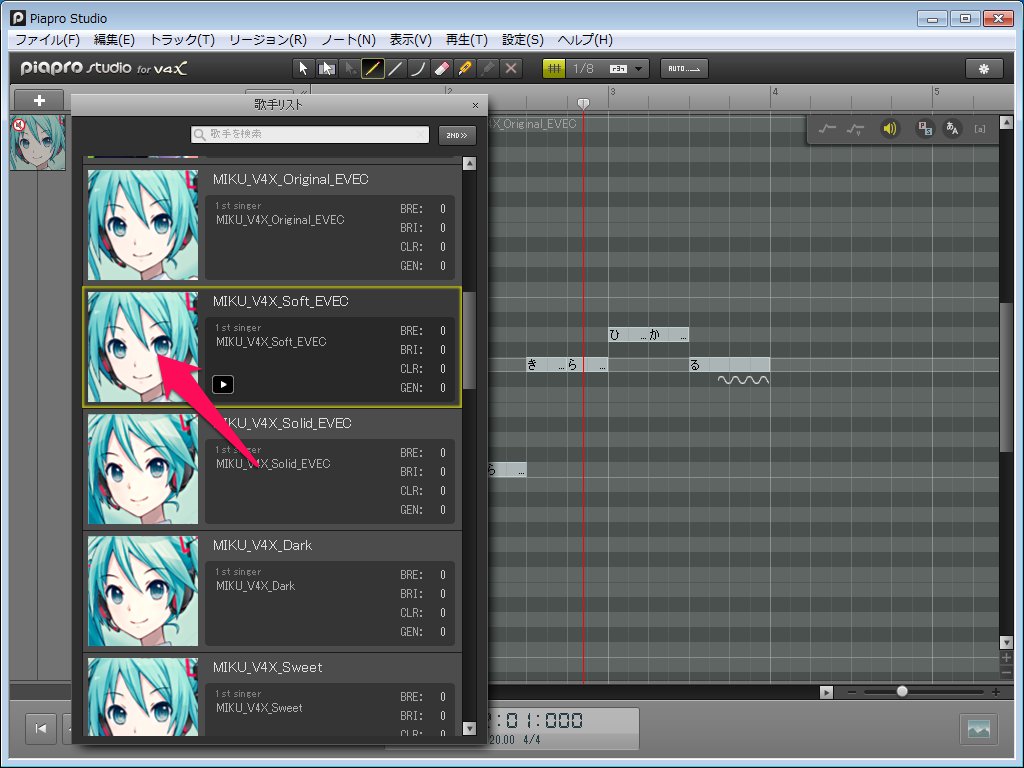Viewport: 1024px width, 768px height.
Task: Open the トラック(T) menu
Action: tap(182, 40)
